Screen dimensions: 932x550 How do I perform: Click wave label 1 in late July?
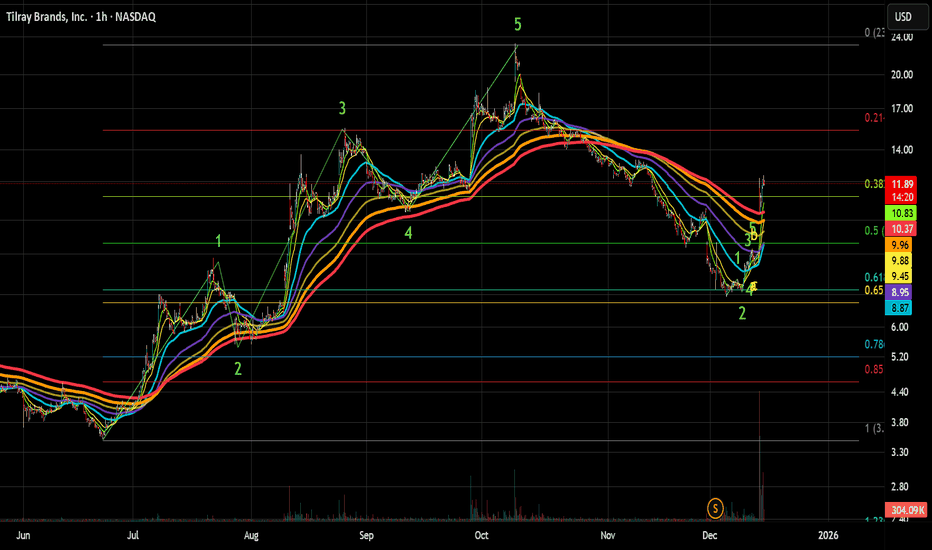point(218,241)
